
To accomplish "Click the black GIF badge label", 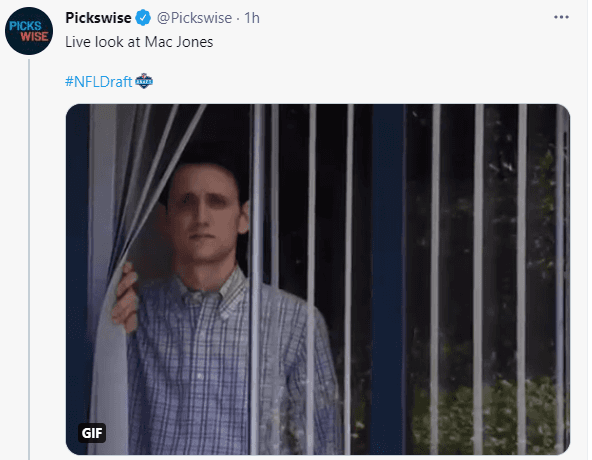I will click(92, 433).
